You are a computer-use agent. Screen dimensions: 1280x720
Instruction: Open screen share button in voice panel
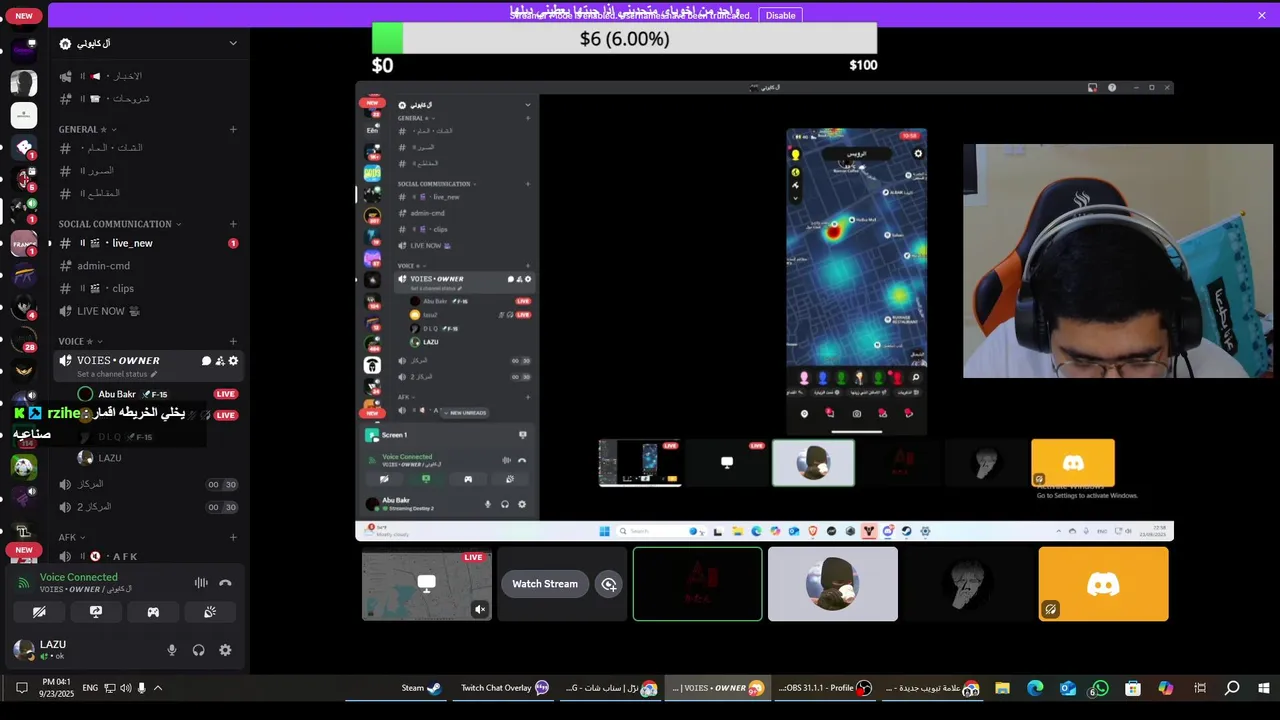click(x=96, y=612)
